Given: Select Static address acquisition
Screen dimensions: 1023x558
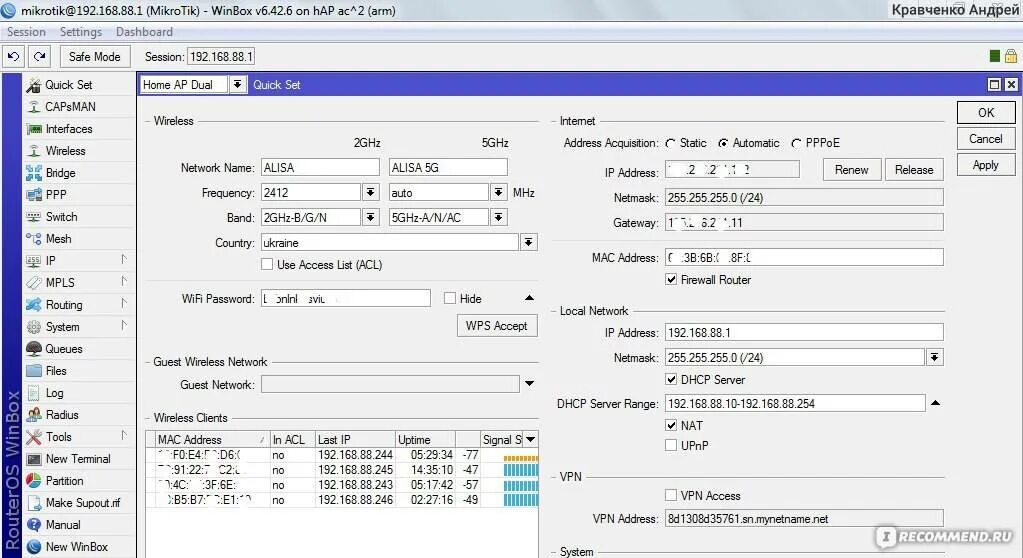Looking at the screenshot, I should pos(671,143).
